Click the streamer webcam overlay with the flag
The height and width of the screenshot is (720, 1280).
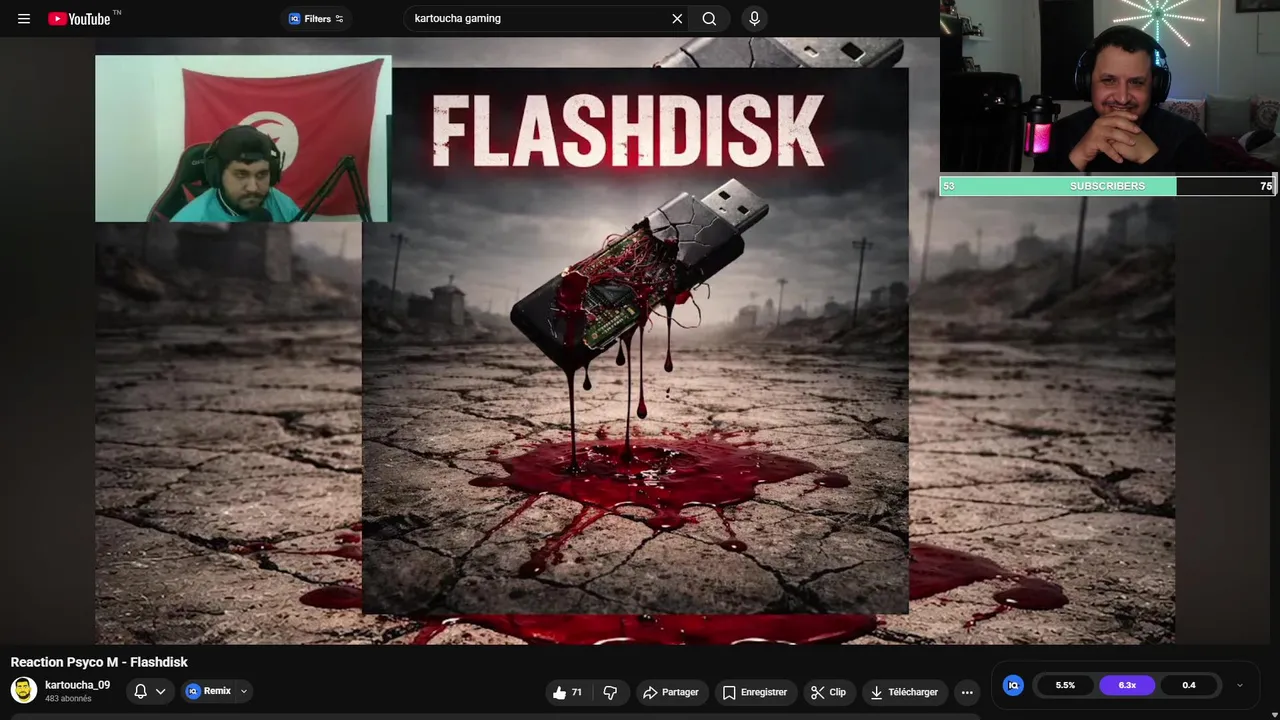pyautogui.click(x=243, y=138)
